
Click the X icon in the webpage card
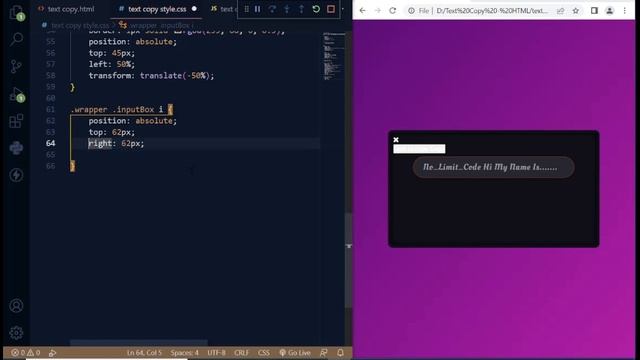click(x=396, y=140)
